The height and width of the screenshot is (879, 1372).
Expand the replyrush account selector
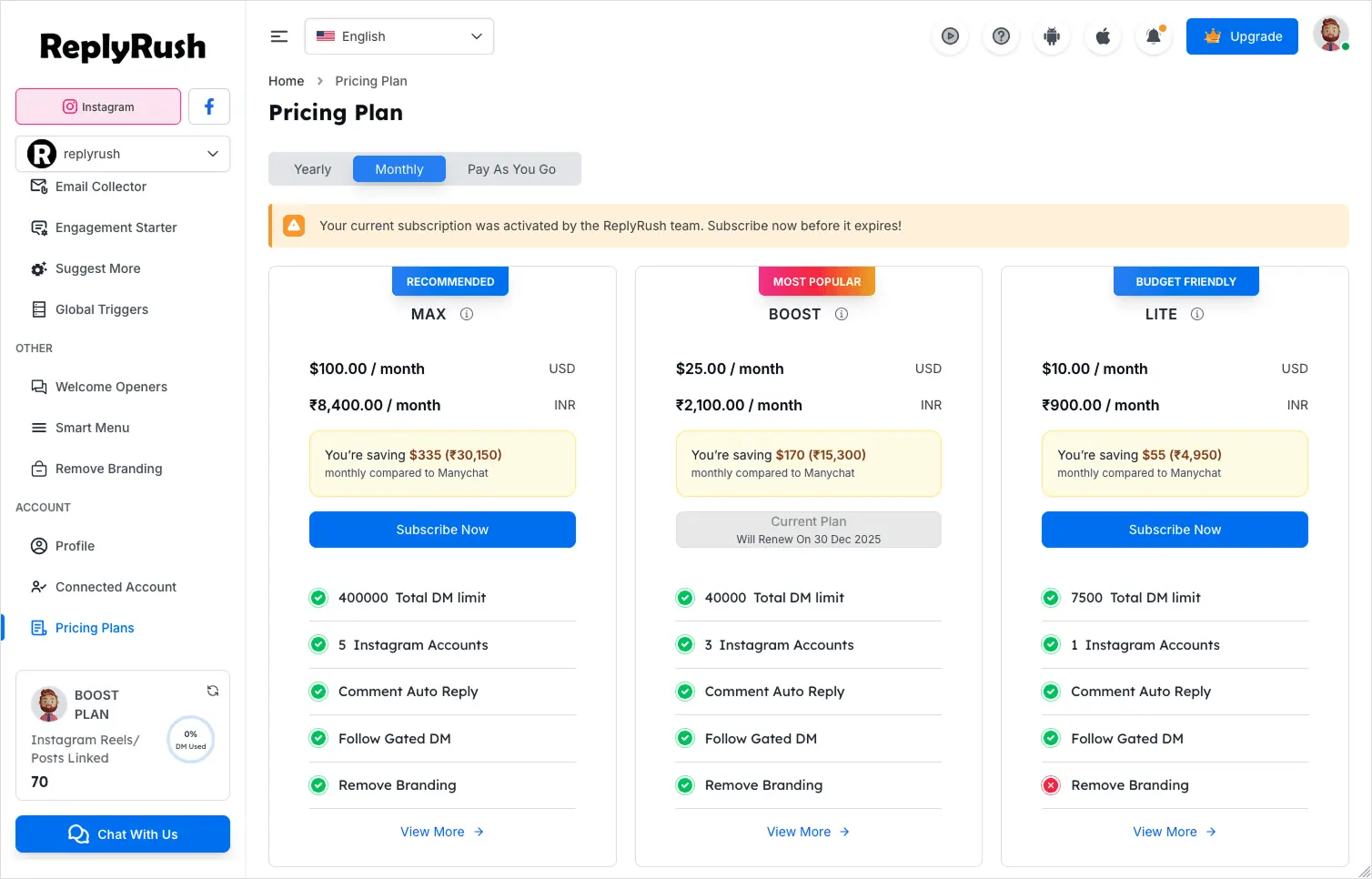point(123,154)
